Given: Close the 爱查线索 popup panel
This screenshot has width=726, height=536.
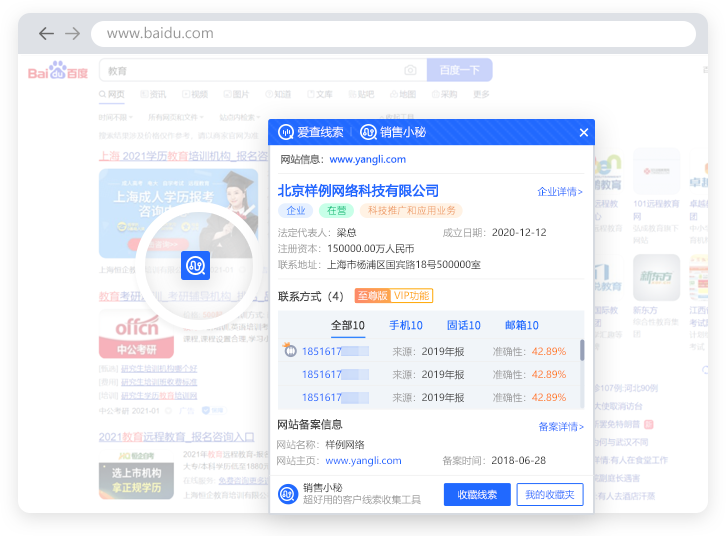Looking at the screenshot, I should (584, 132).
